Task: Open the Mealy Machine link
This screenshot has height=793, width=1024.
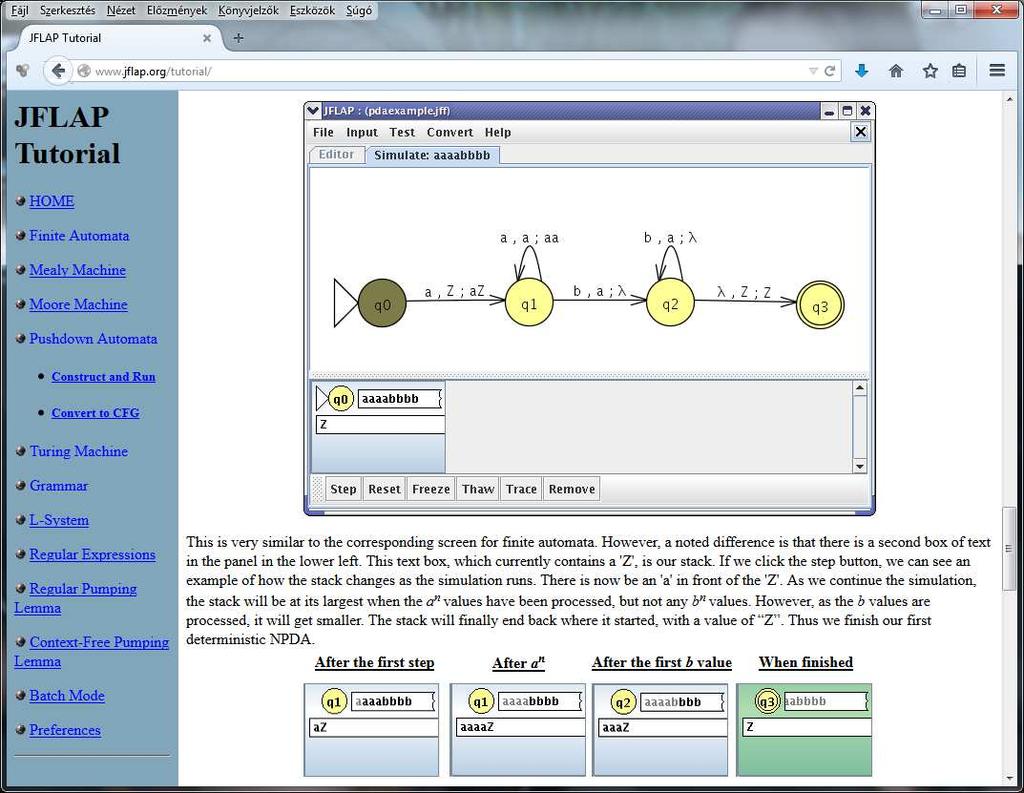Action: [x=78, y=270]
